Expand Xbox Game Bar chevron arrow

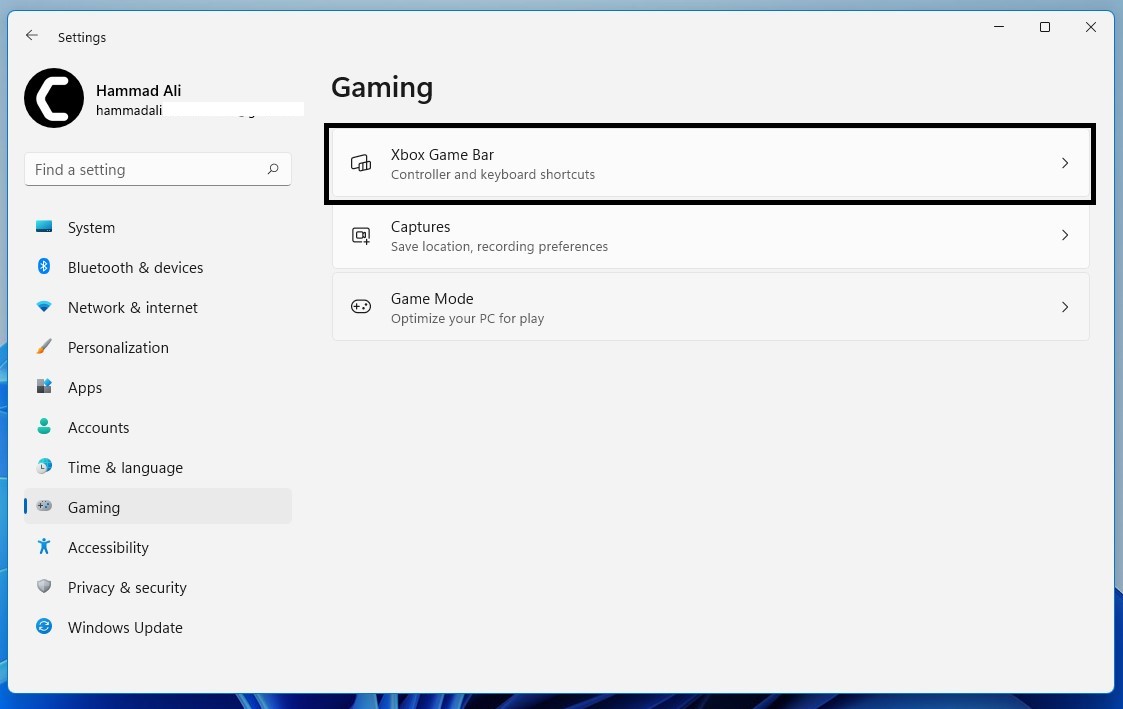[x=1065, y=163]
